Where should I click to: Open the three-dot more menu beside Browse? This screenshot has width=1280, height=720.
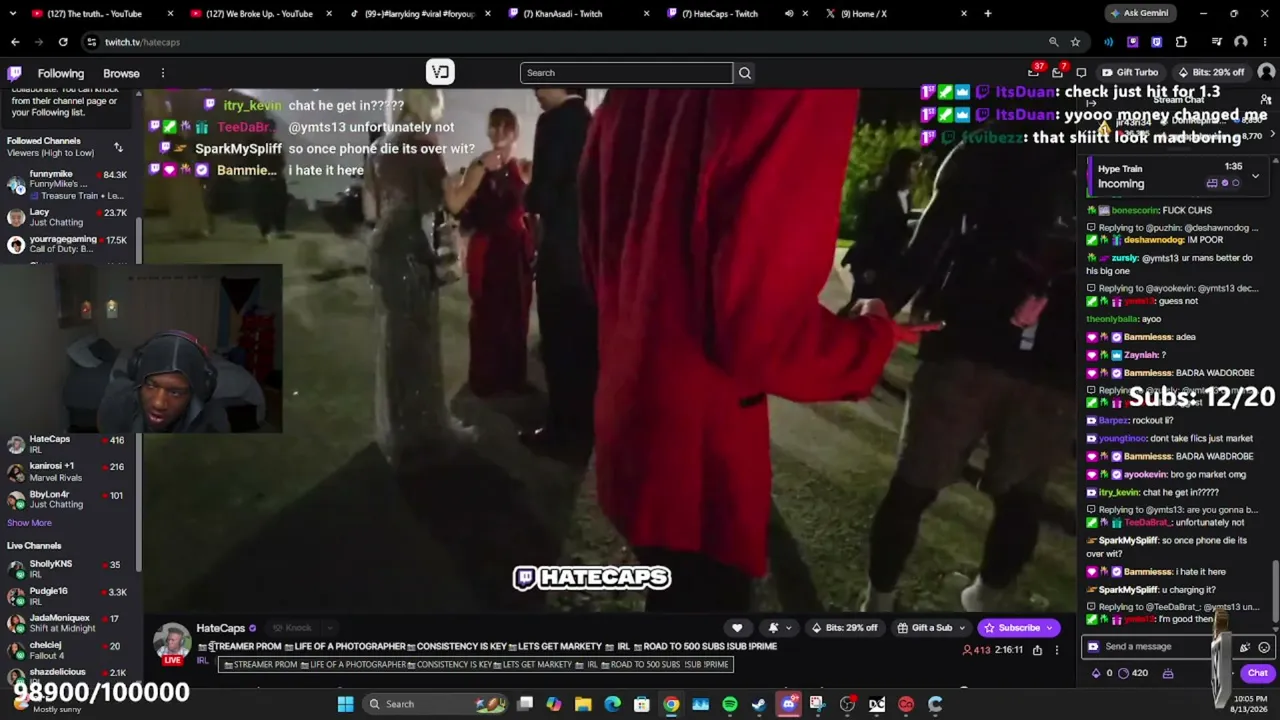click(162, 73)
